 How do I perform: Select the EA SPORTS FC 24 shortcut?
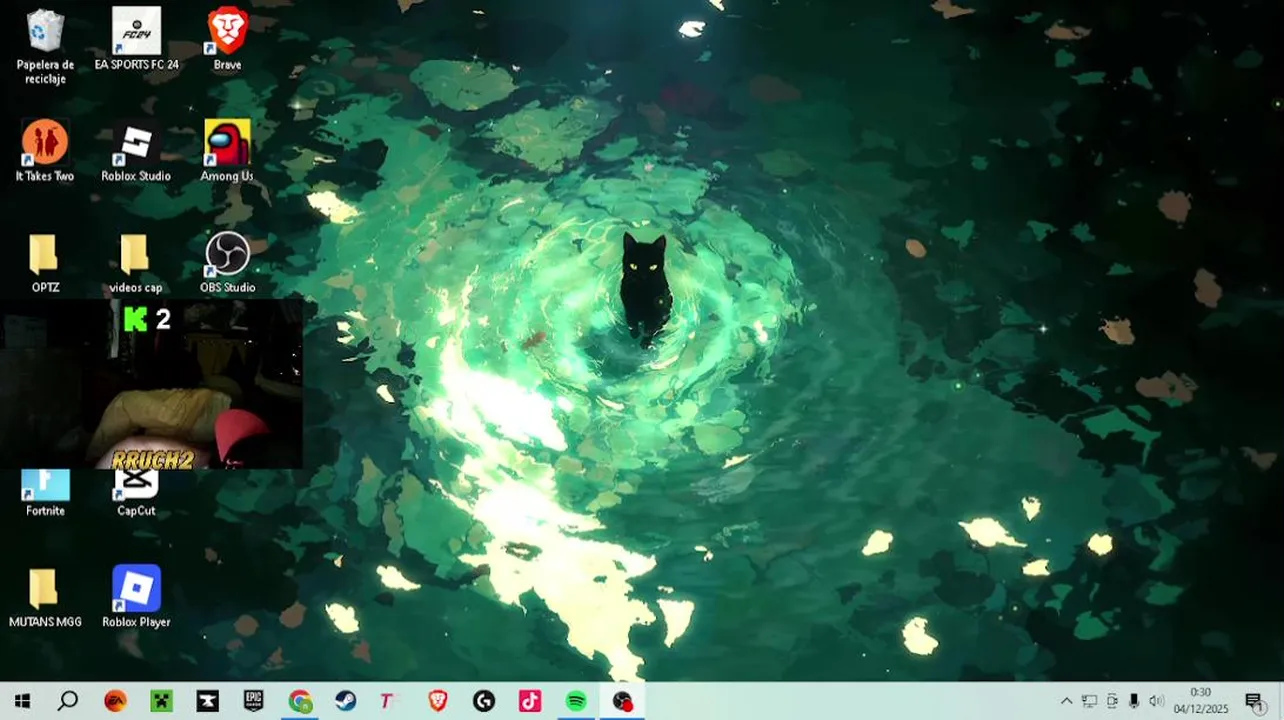(x=136, y=40)
